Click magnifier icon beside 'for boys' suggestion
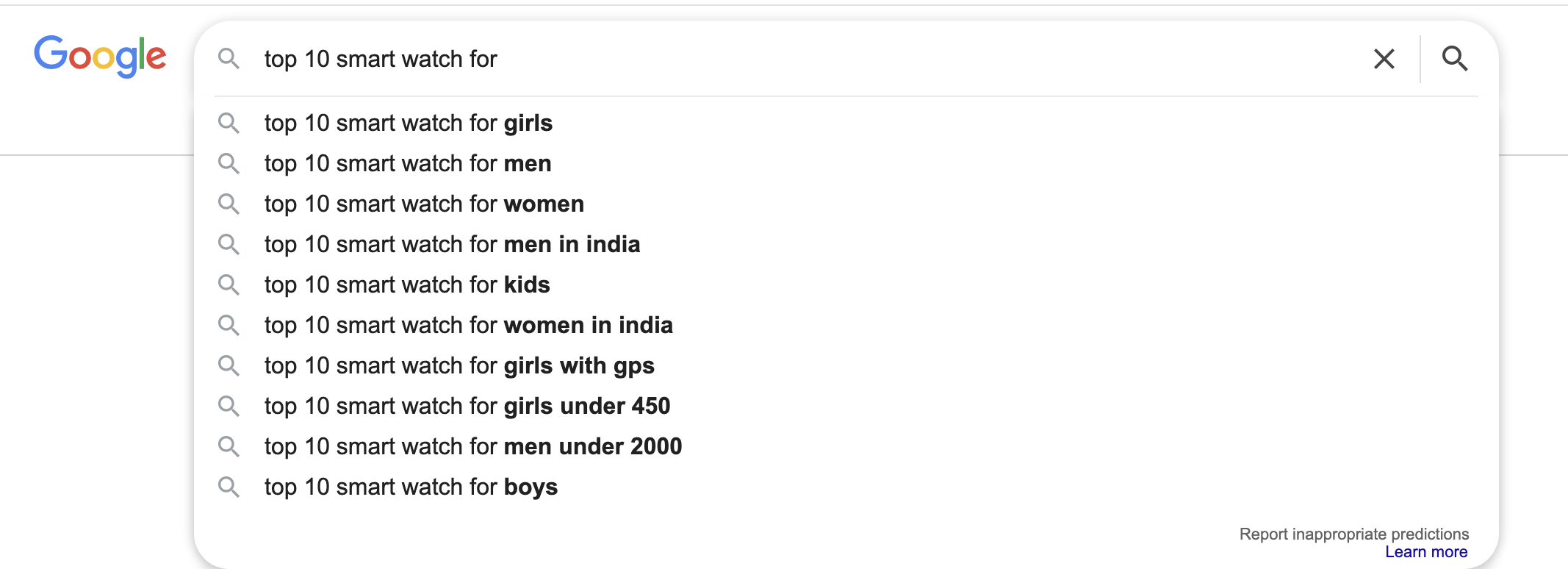 tap(229, 487)
